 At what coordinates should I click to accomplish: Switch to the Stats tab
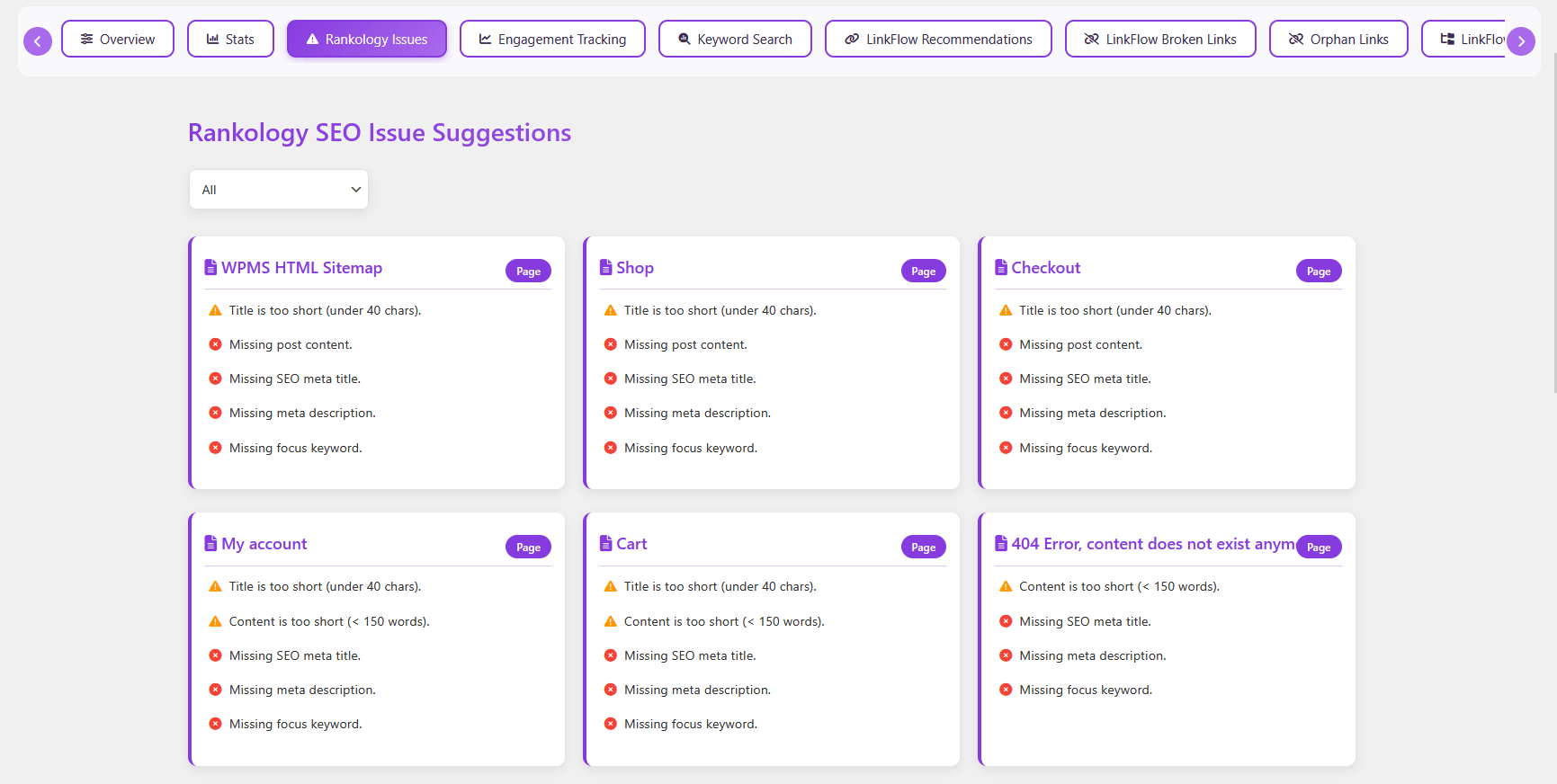pyautogui.click(x=230, y=39)
